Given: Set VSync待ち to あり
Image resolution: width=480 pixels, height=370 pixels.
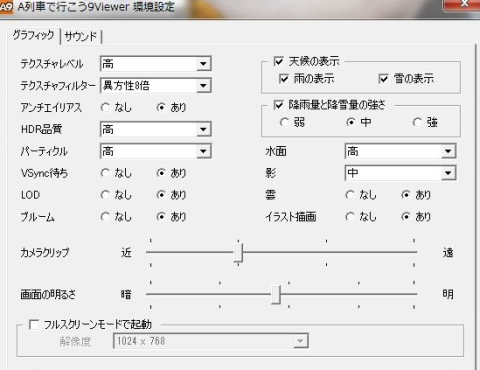Looking at the screenshot, I should [161, 173].
